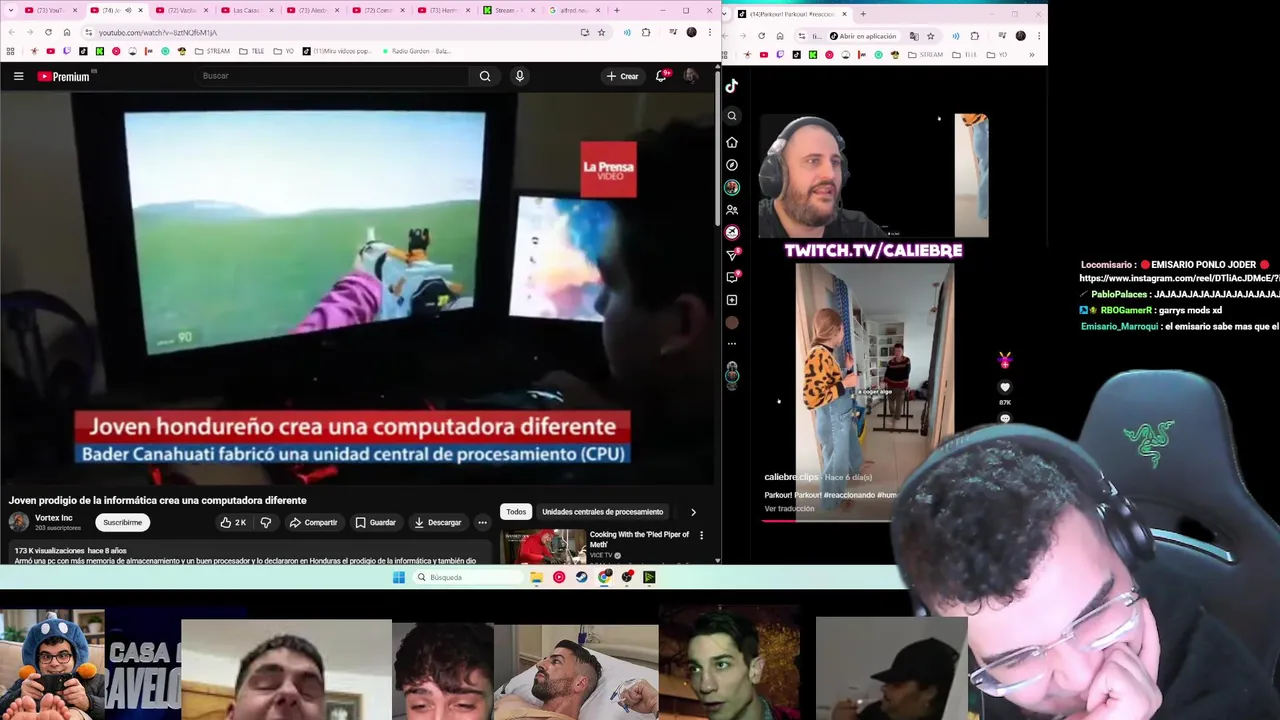Open Cooking With the Pied Piper thumbnail

543,546
